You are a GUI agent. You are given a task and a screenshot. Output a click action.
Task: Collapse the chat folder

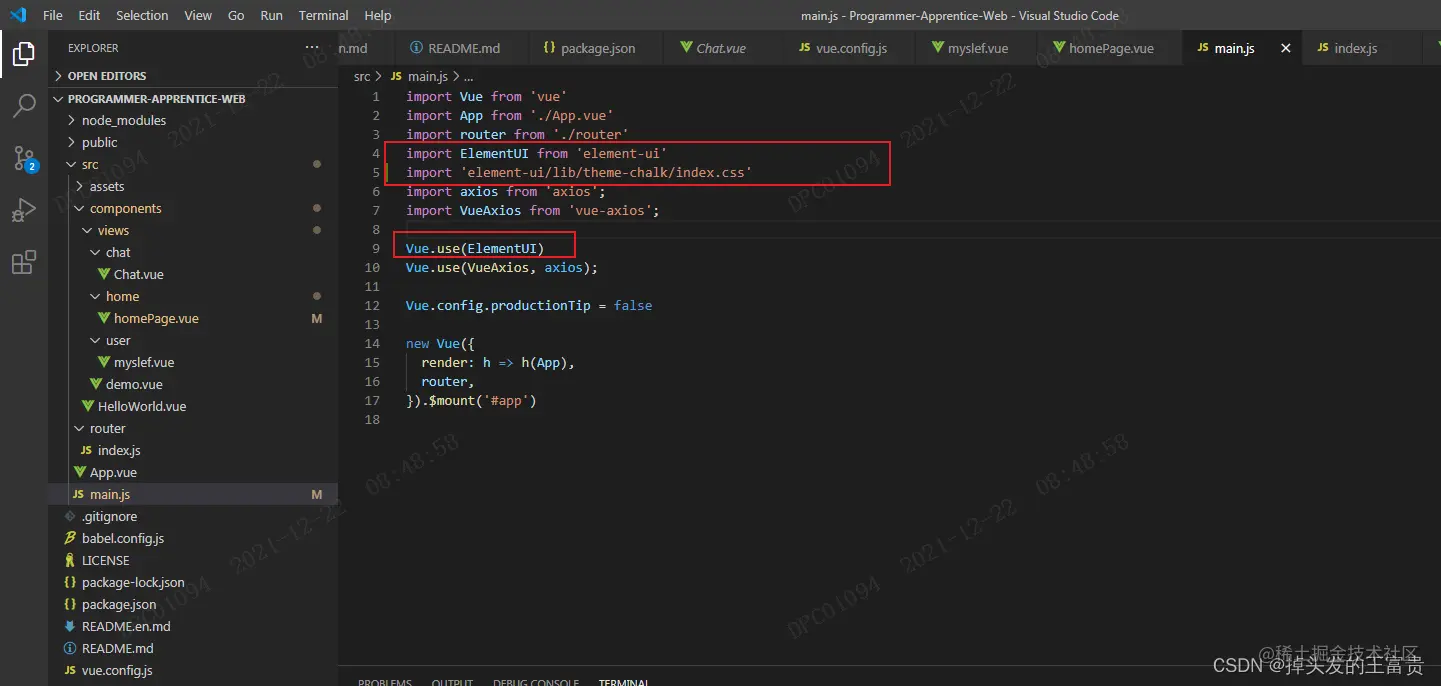96,252
